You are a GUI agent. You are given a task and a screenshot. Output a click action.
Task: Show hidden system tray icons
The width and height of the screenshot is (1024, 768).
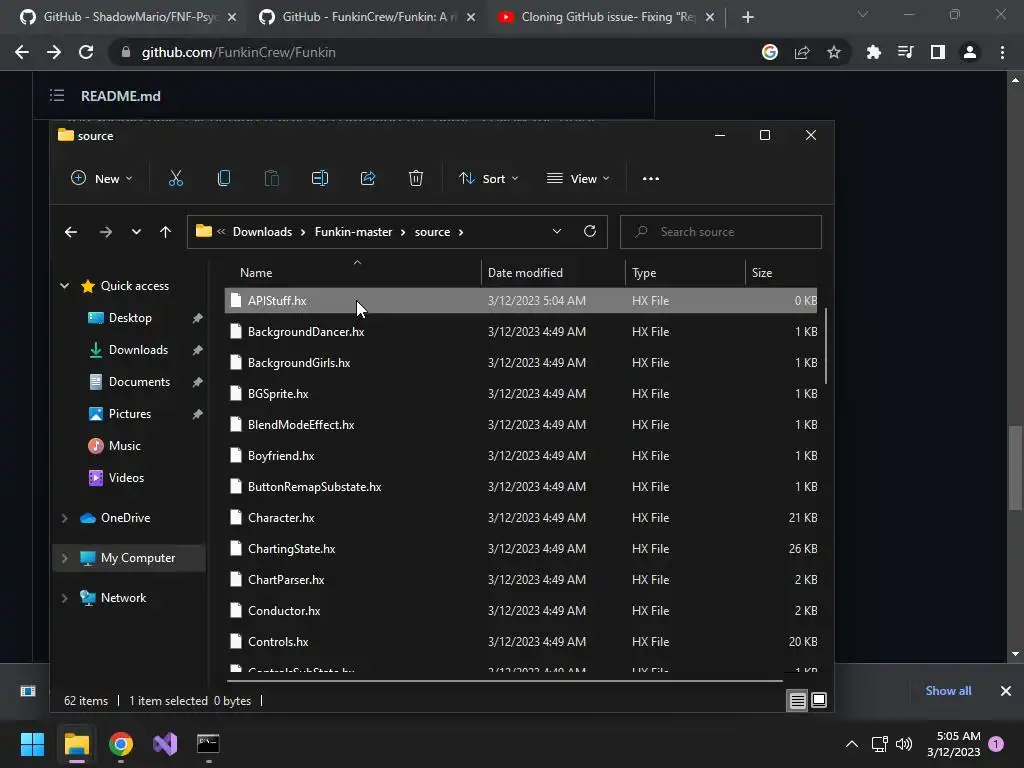click(x=852, y=744)
